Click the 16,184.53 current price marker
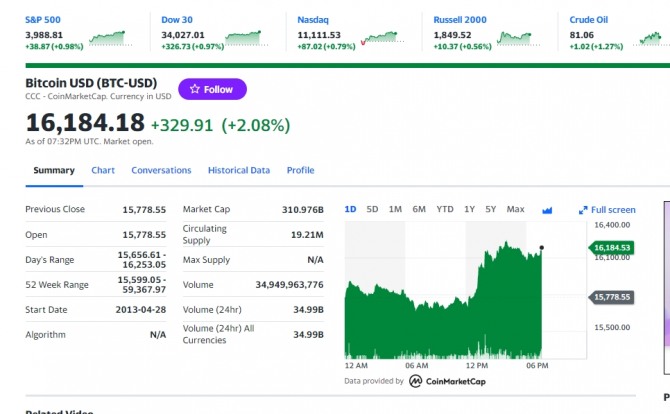This screenshot has height=414, width=670. click(611, 248)
